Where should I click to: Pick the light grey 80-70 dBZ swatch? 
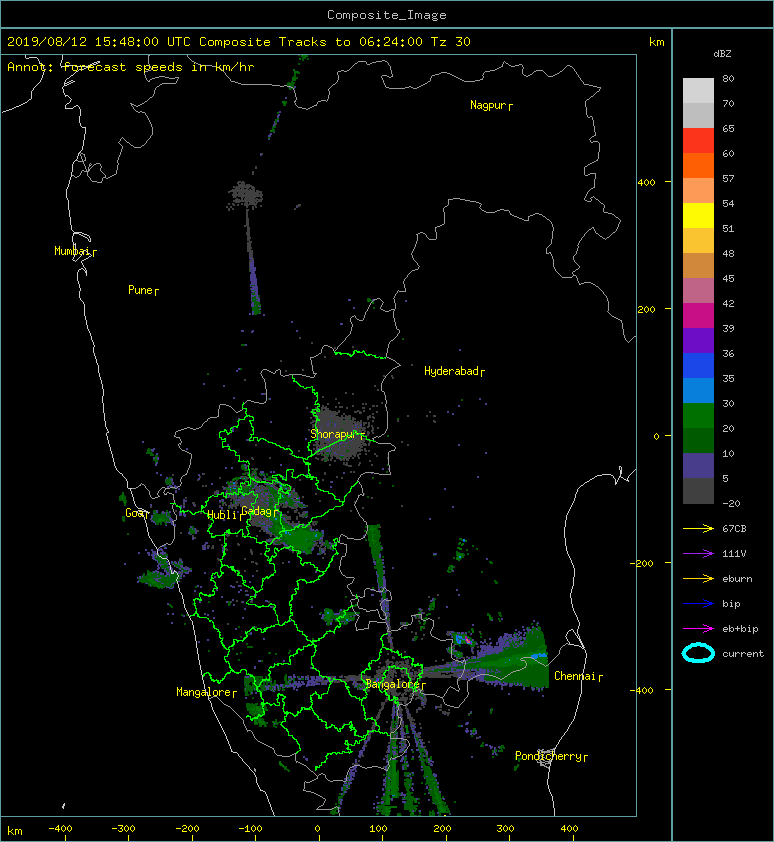pos(698,91)
